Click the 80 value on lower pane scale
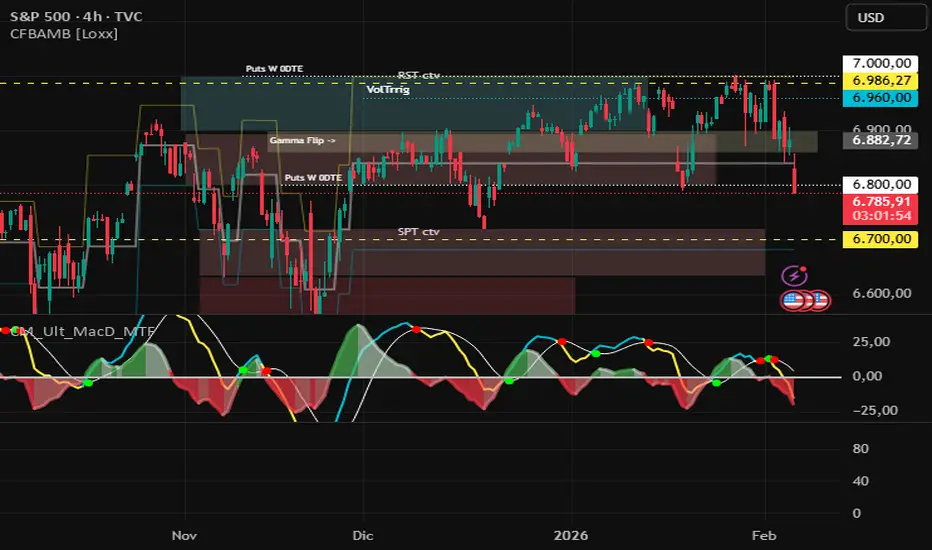 [860, 449]
